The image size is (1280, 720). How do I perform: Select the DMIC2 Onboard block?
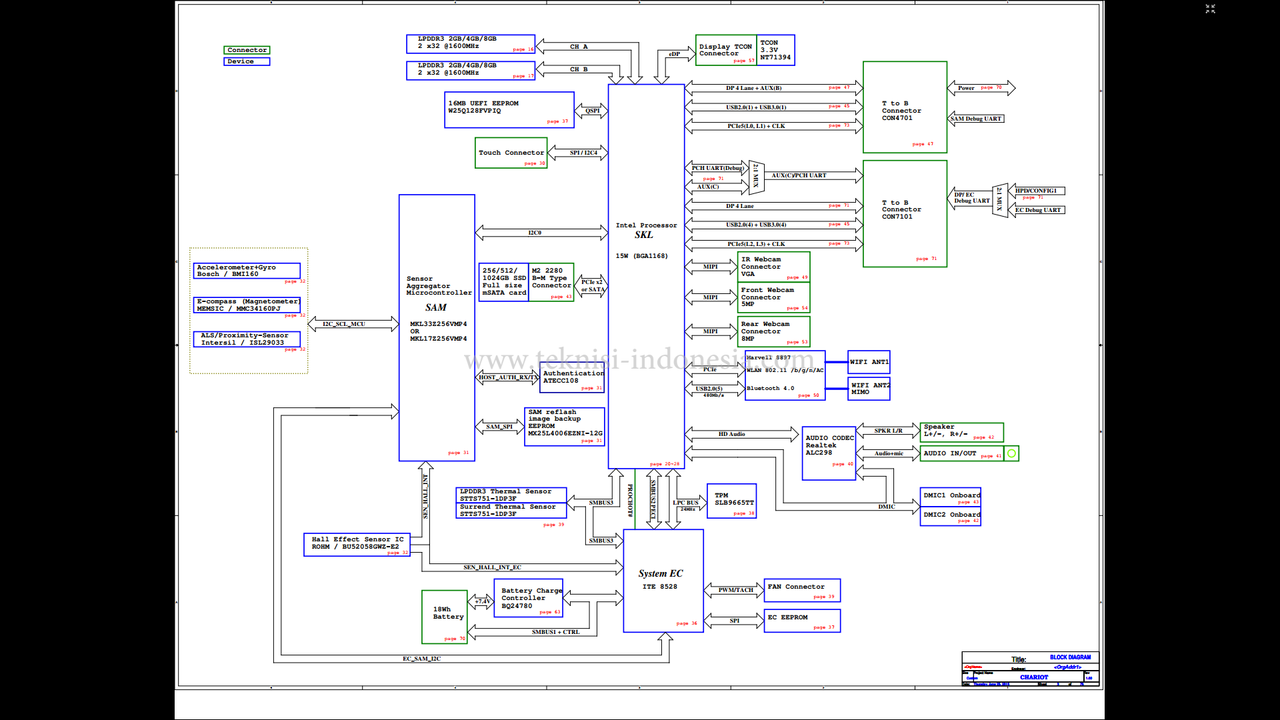point(950,516)
